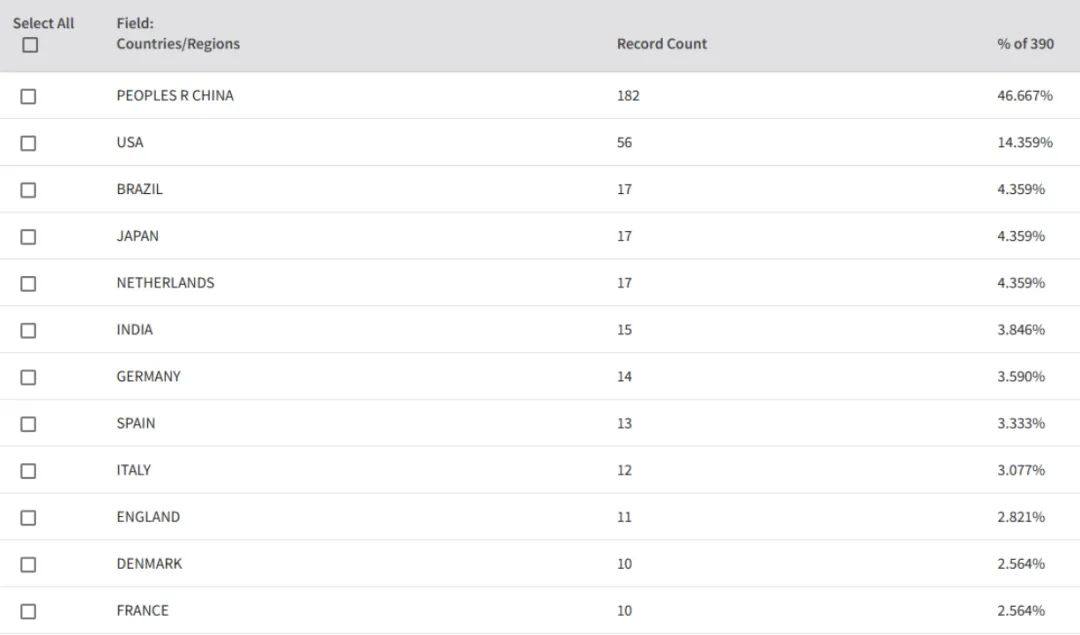Image resolution: width=1080 pixels, height=635 pixels.
Task: Tick the DENMARK row checkbox
Action: click(x=28, y=565)
